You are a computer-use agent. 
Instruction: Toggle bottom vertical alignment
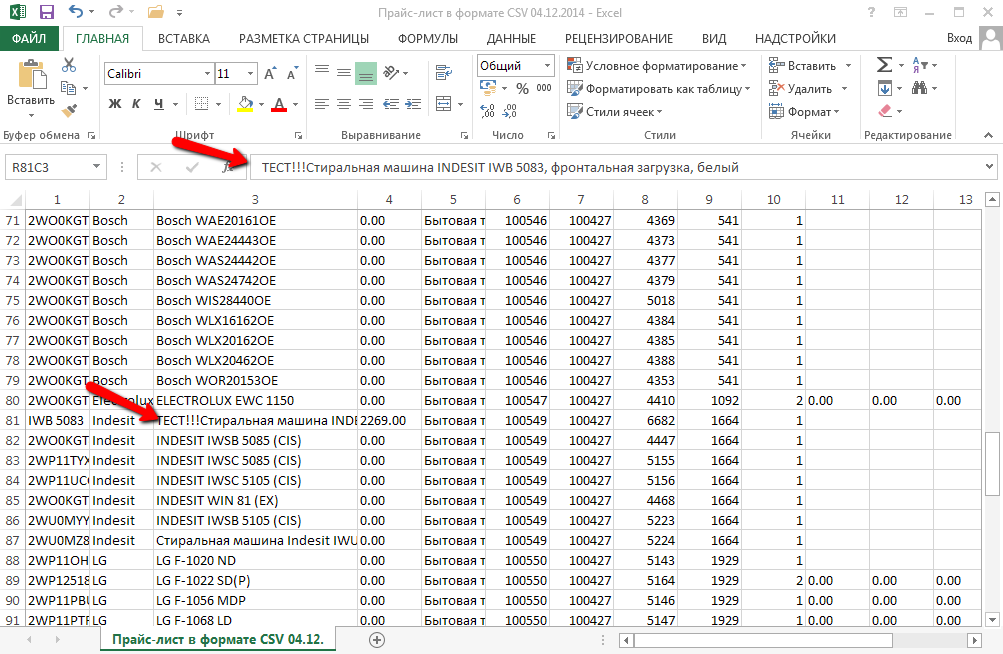pos(366,74)
